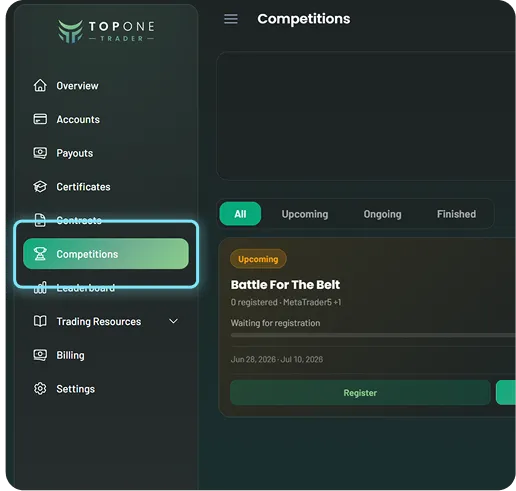Toggle the hamburger menu icon

click(x=231, y=19)
